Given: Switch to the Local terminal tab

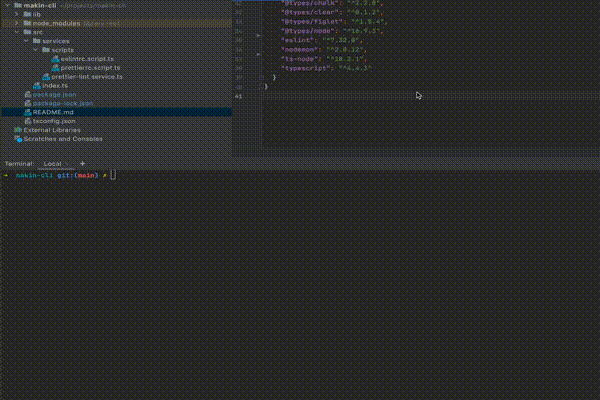Looking at the screenshot, I should click(x=52, y=163).
